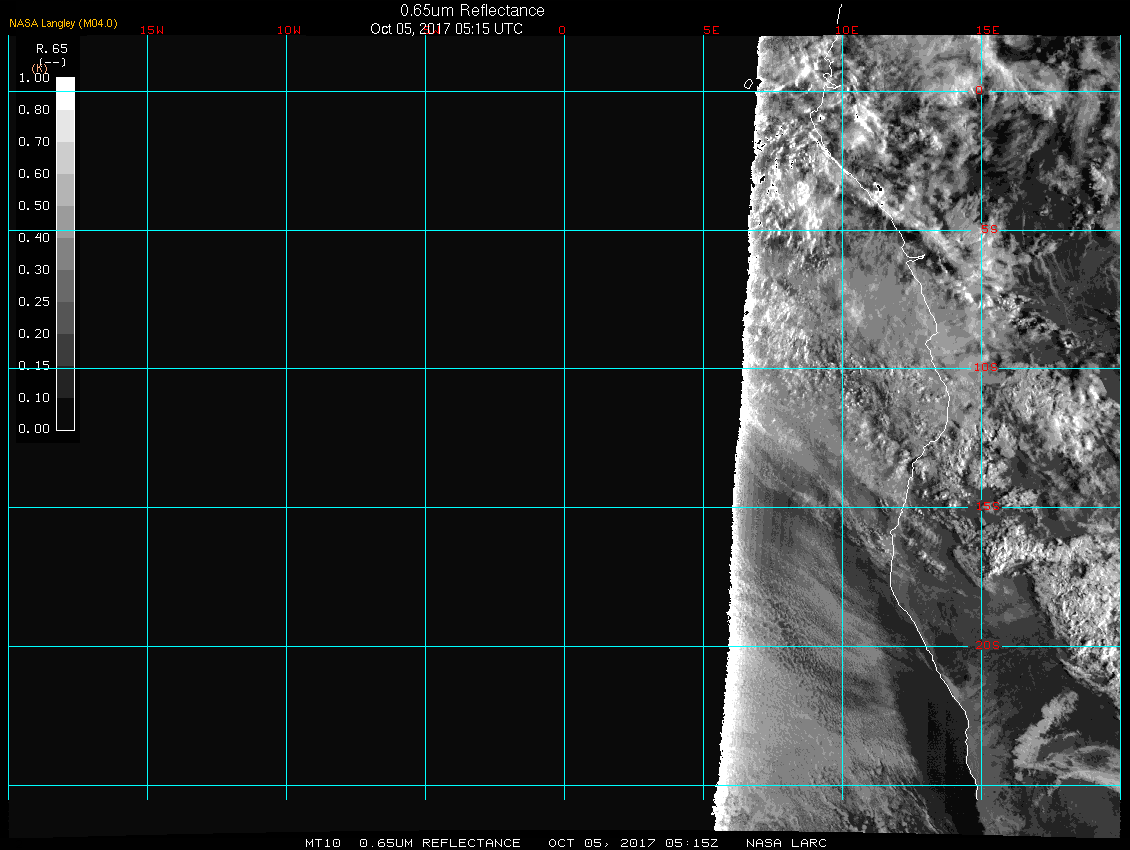The width and height of the screenshot is (1130, 850).
Task: Select the 15W longitude label
Action: pos(152,30)
